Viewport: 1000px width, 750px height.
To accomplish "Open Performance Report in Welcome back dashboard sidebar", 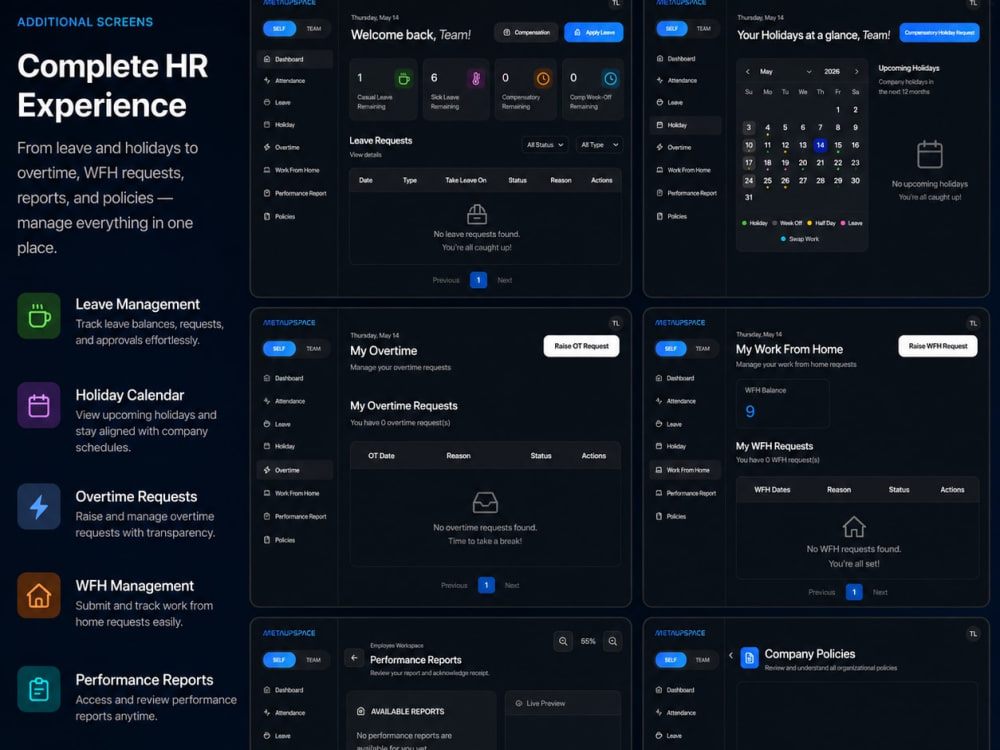I will 295,193.
